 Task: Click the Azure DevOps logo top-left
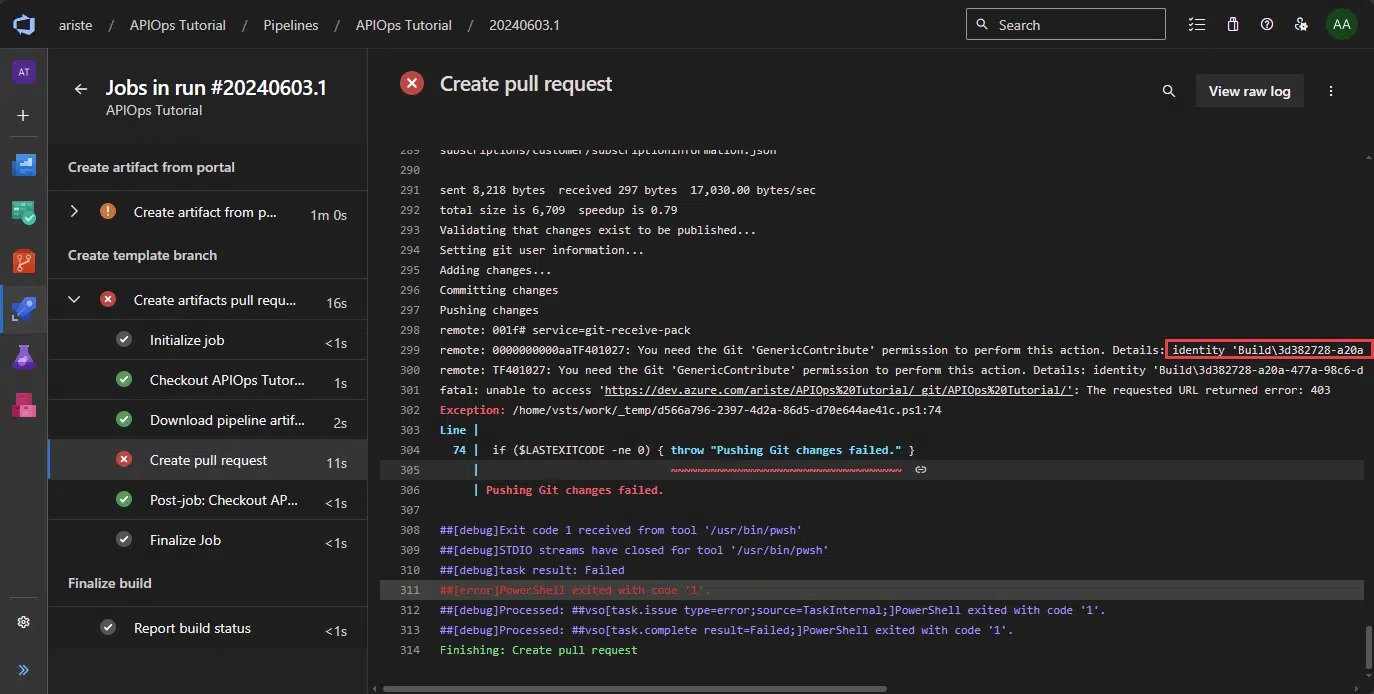(x=23, y=23)
